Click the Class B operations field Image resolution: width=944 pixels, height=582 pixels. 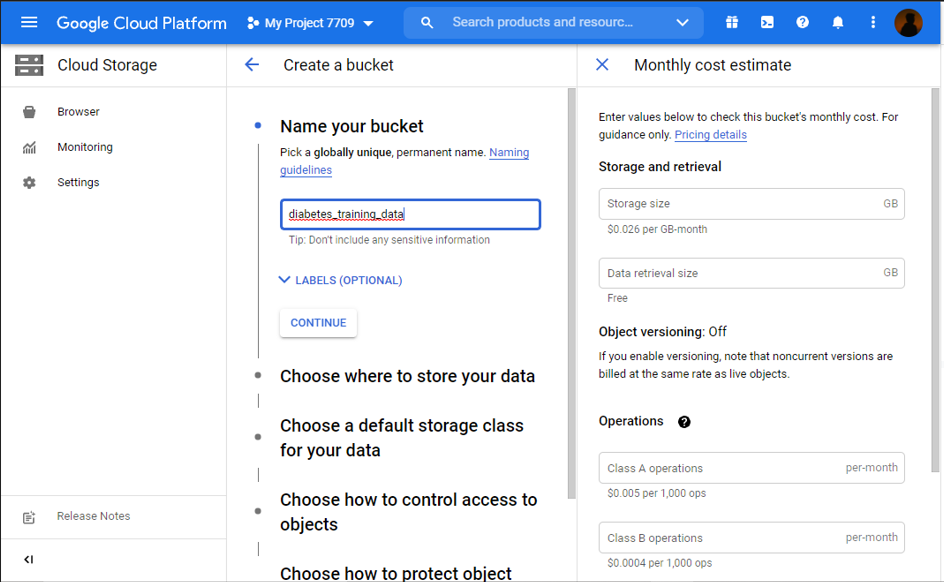pyautogui.click(x=751, y=537)
